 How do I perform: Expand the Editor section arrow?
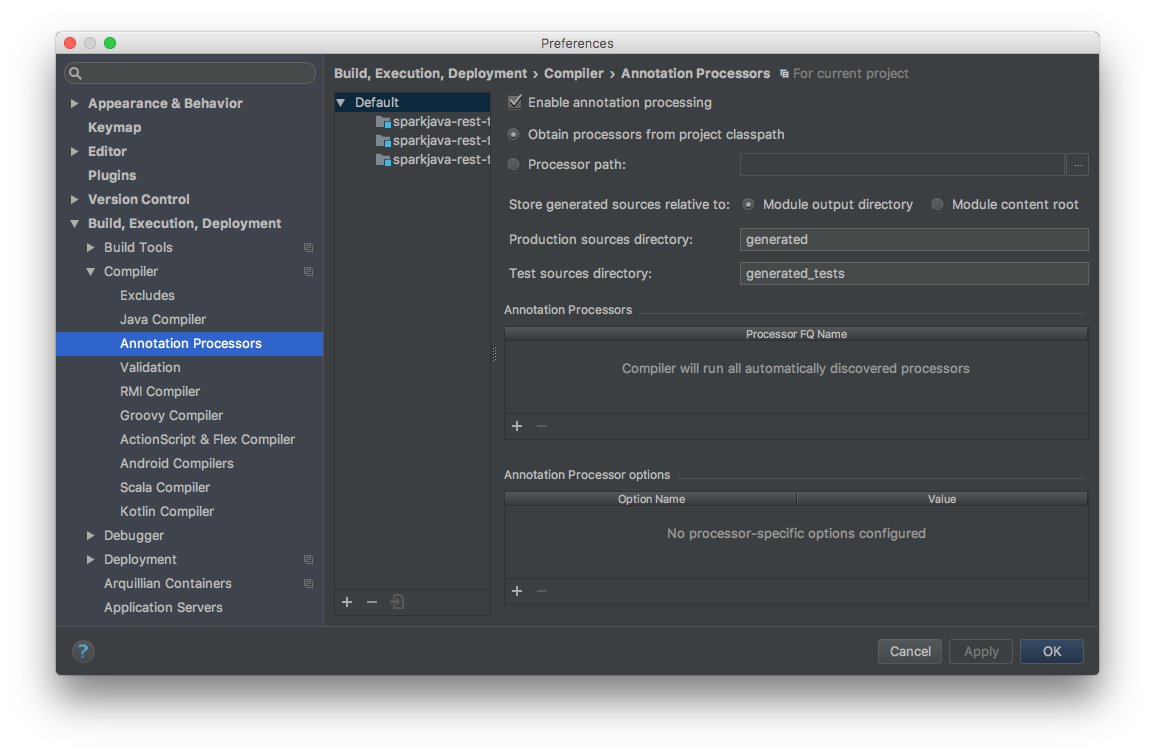pos(74,151)
